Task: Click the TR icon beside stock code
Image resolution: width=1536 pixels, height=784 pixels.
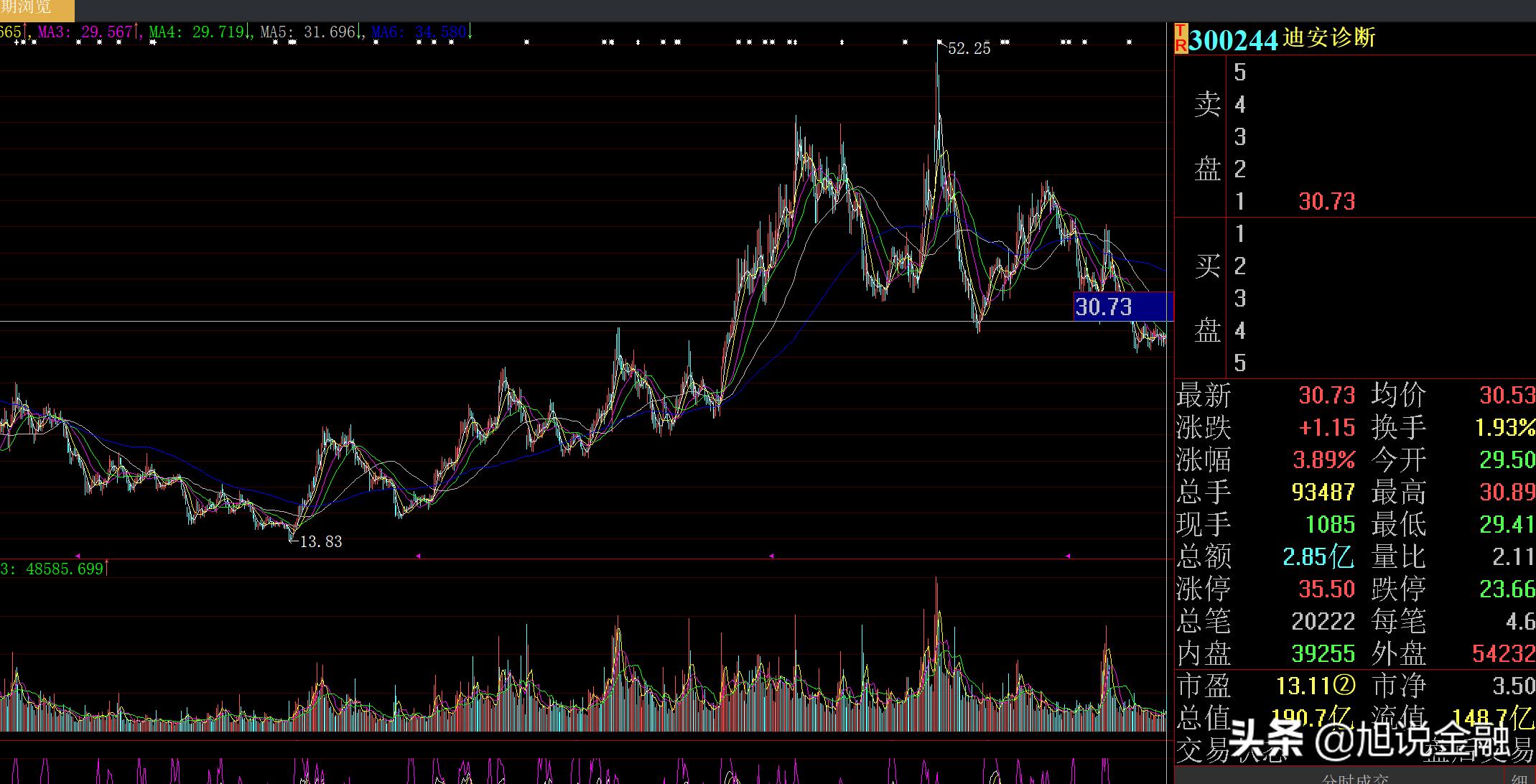Action: tap(1181, 38)
